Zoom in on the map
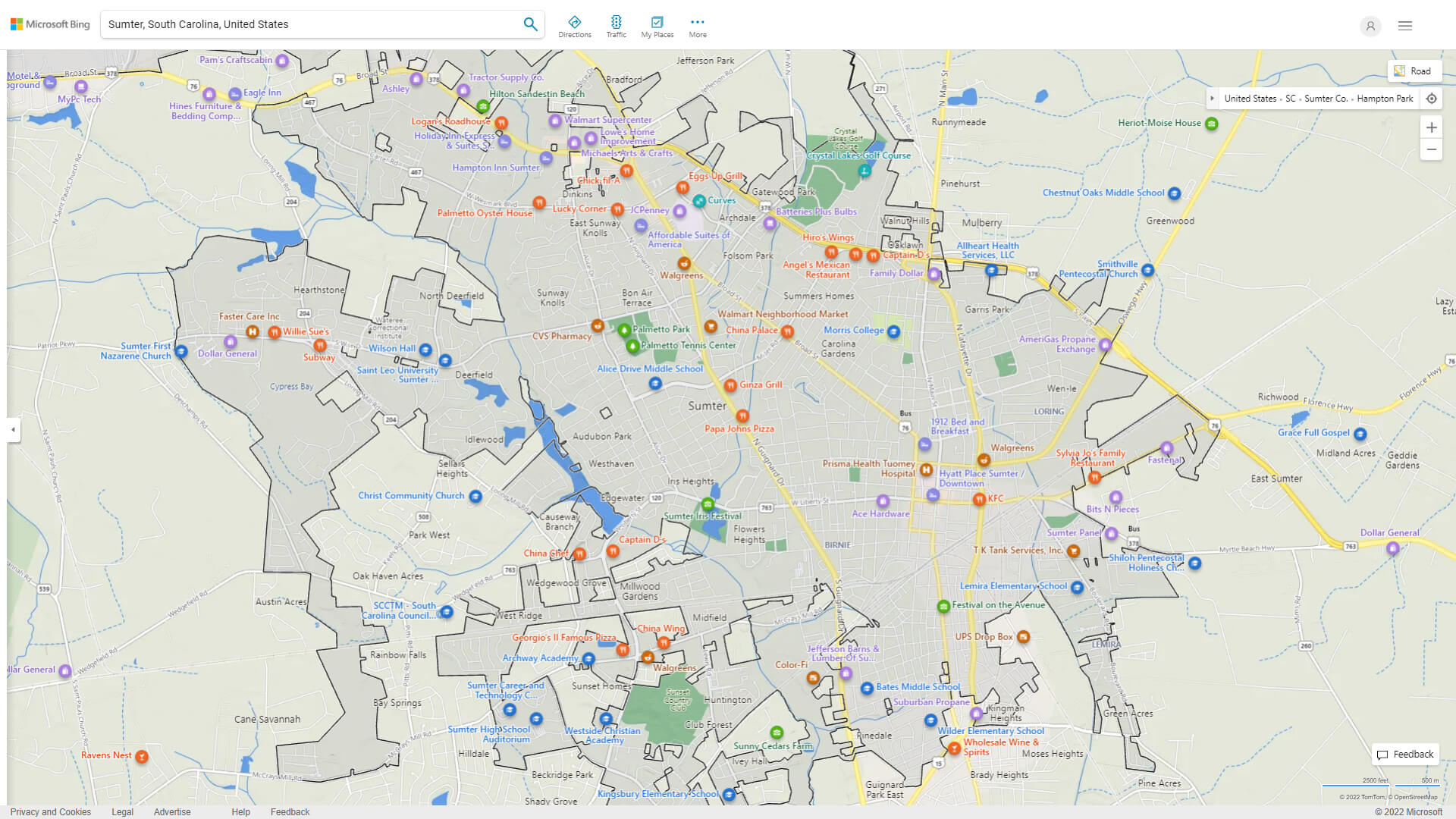1456x819 pixels. coord(1431,127)
